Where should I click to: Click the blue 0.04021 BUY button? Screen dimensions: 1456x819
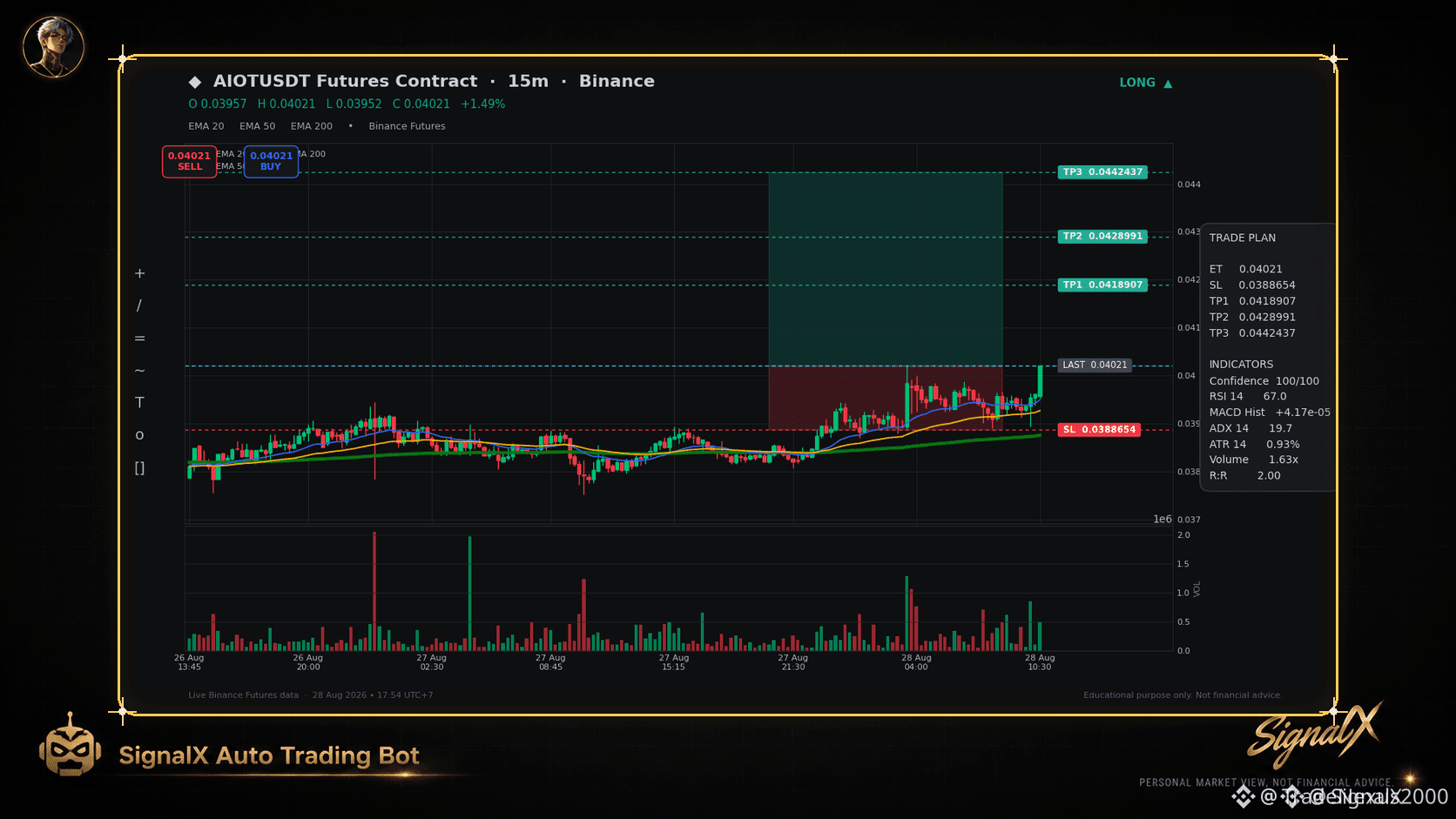(271, 161)
